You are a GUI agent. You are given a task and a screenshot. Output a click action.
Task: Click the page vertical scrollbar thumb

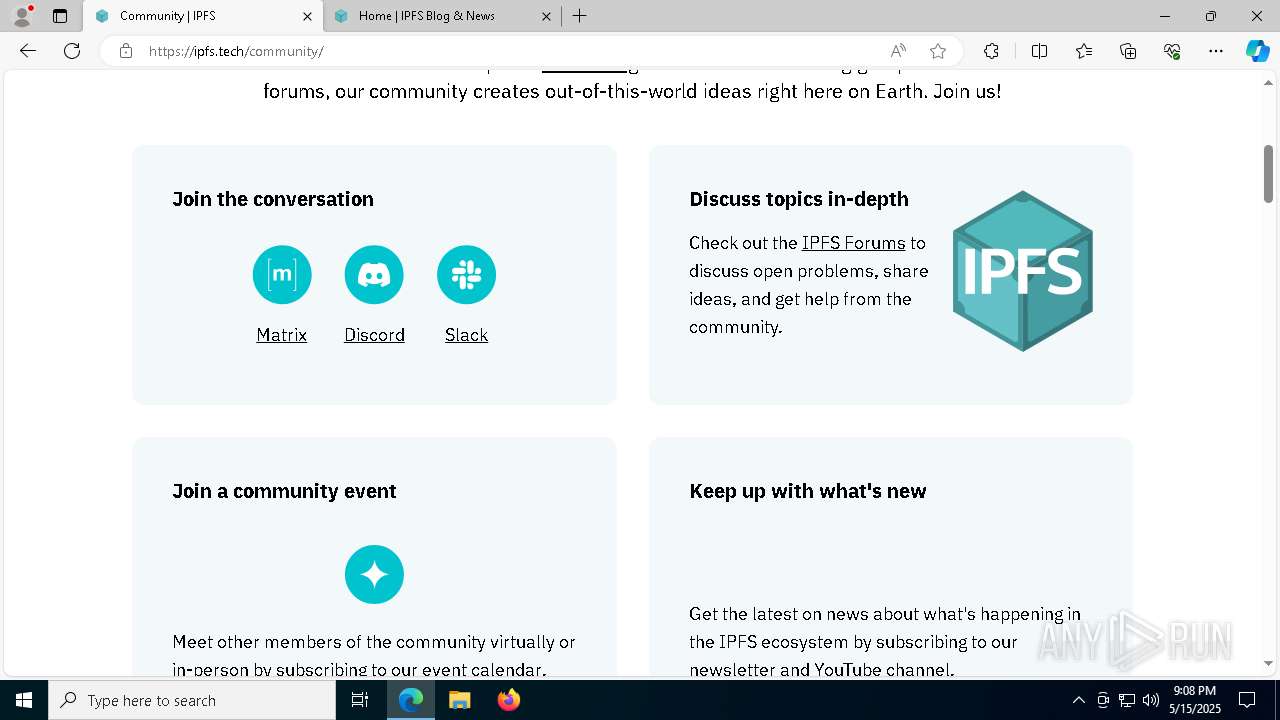(x=1268, y=173)
